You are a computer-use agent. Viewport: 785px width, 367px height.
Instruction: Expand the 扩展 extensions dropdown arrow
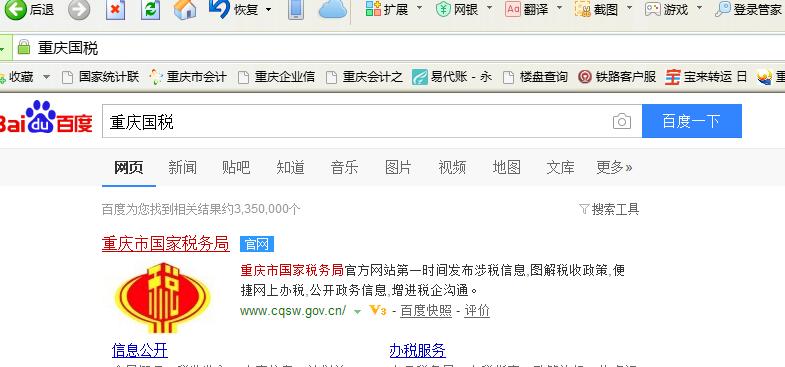point(420,9)
